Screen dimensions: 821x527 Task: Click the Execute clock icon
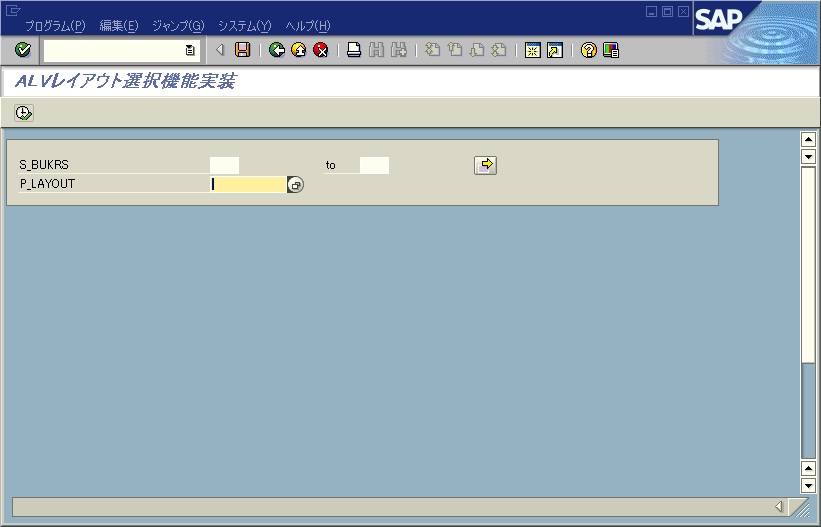24,113
